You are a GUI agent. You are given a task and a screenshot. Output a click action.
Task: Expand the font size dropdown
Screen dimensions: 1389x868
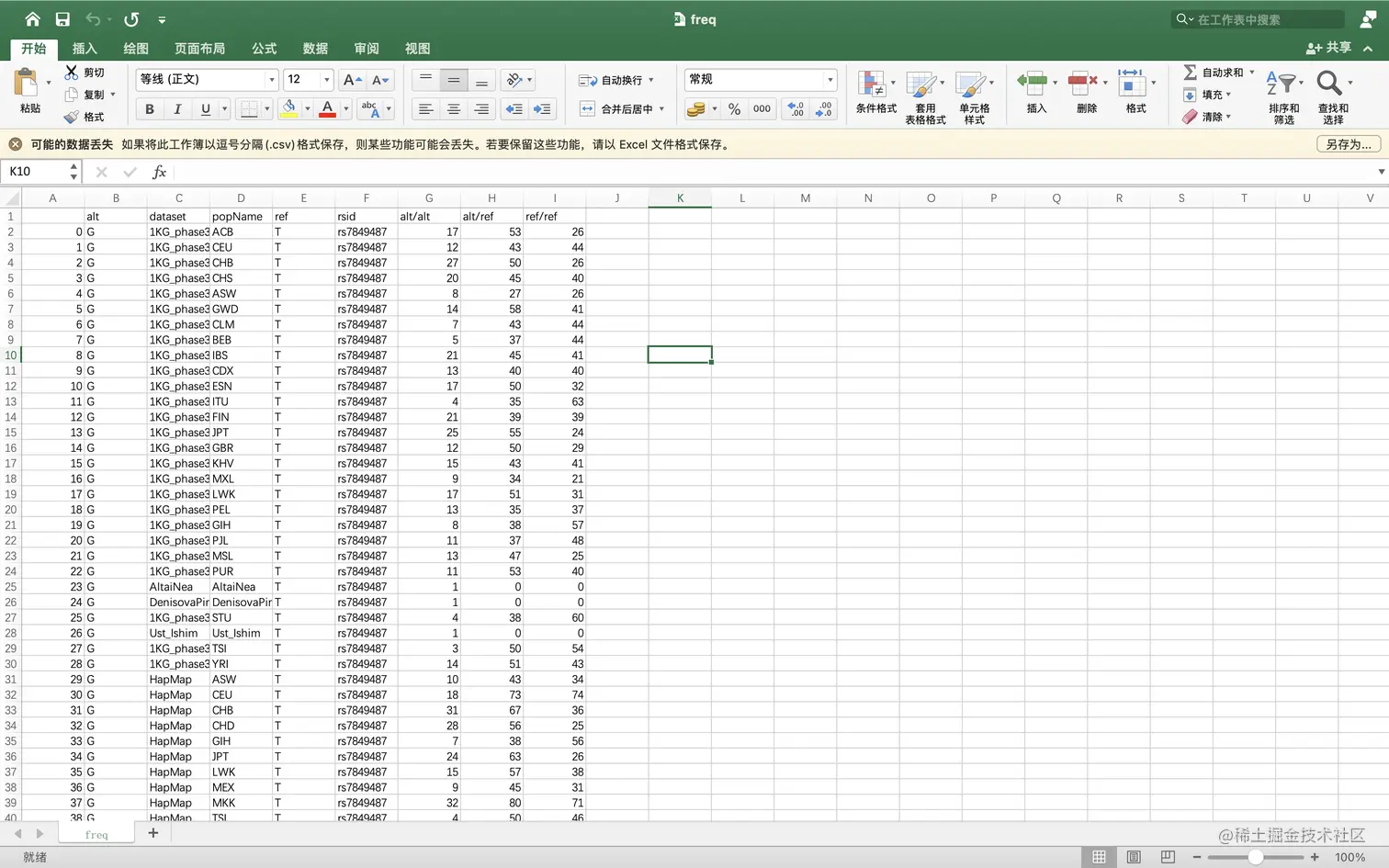point(326,80)
